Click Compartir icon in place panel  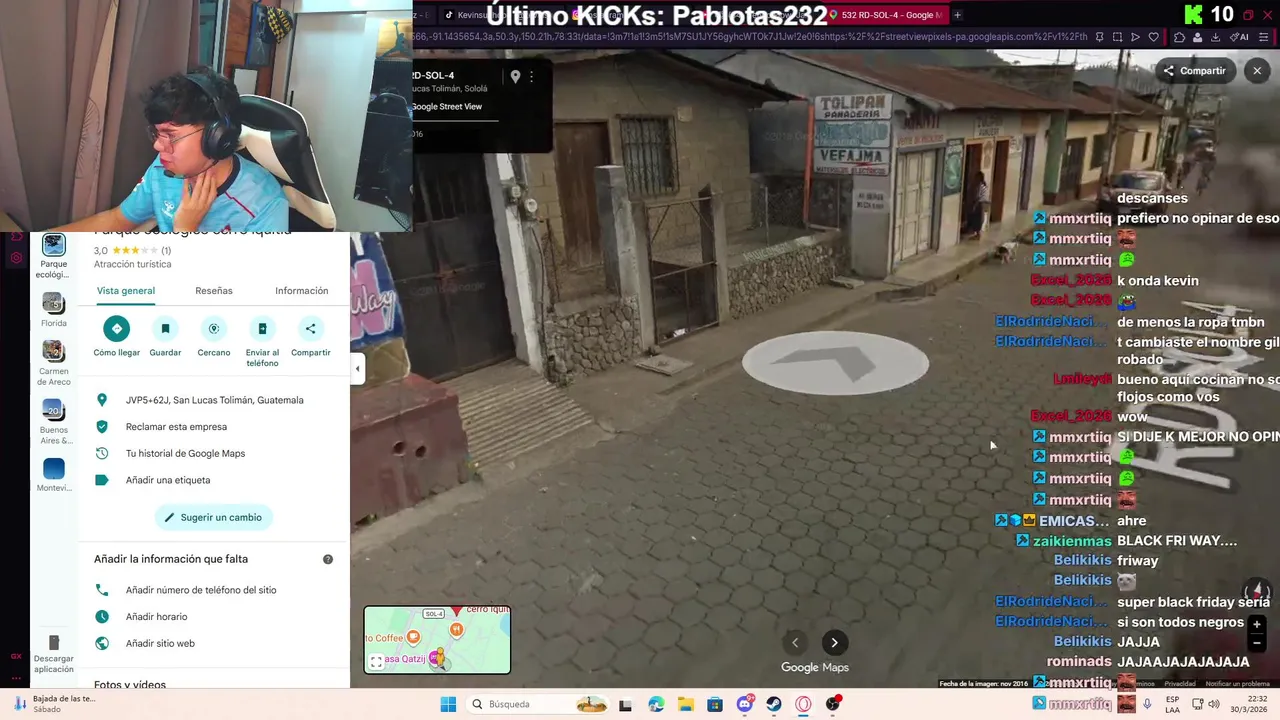pos(310,328)
